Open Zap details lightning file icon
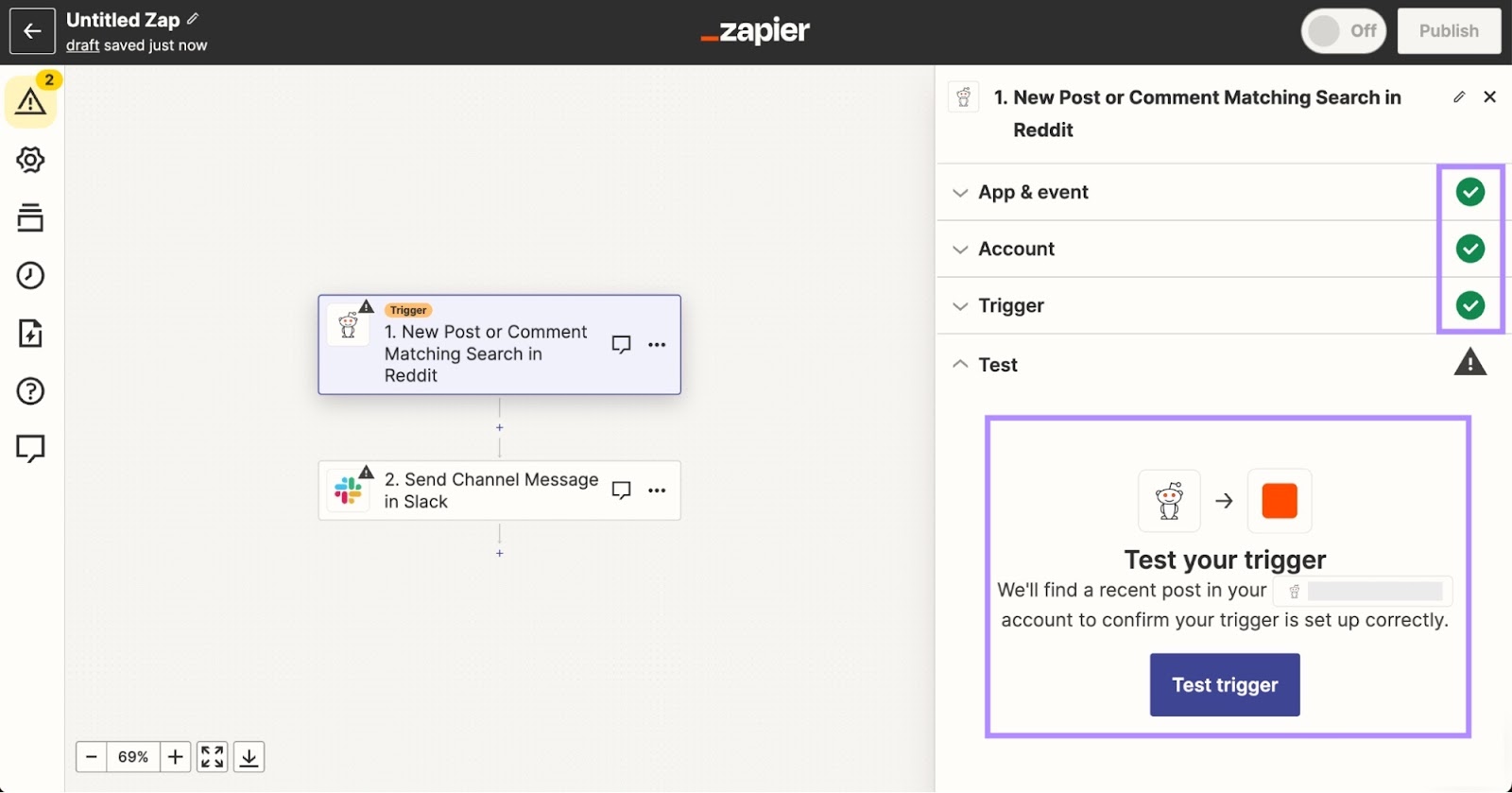1512x793 pixels. coord(30,334)
